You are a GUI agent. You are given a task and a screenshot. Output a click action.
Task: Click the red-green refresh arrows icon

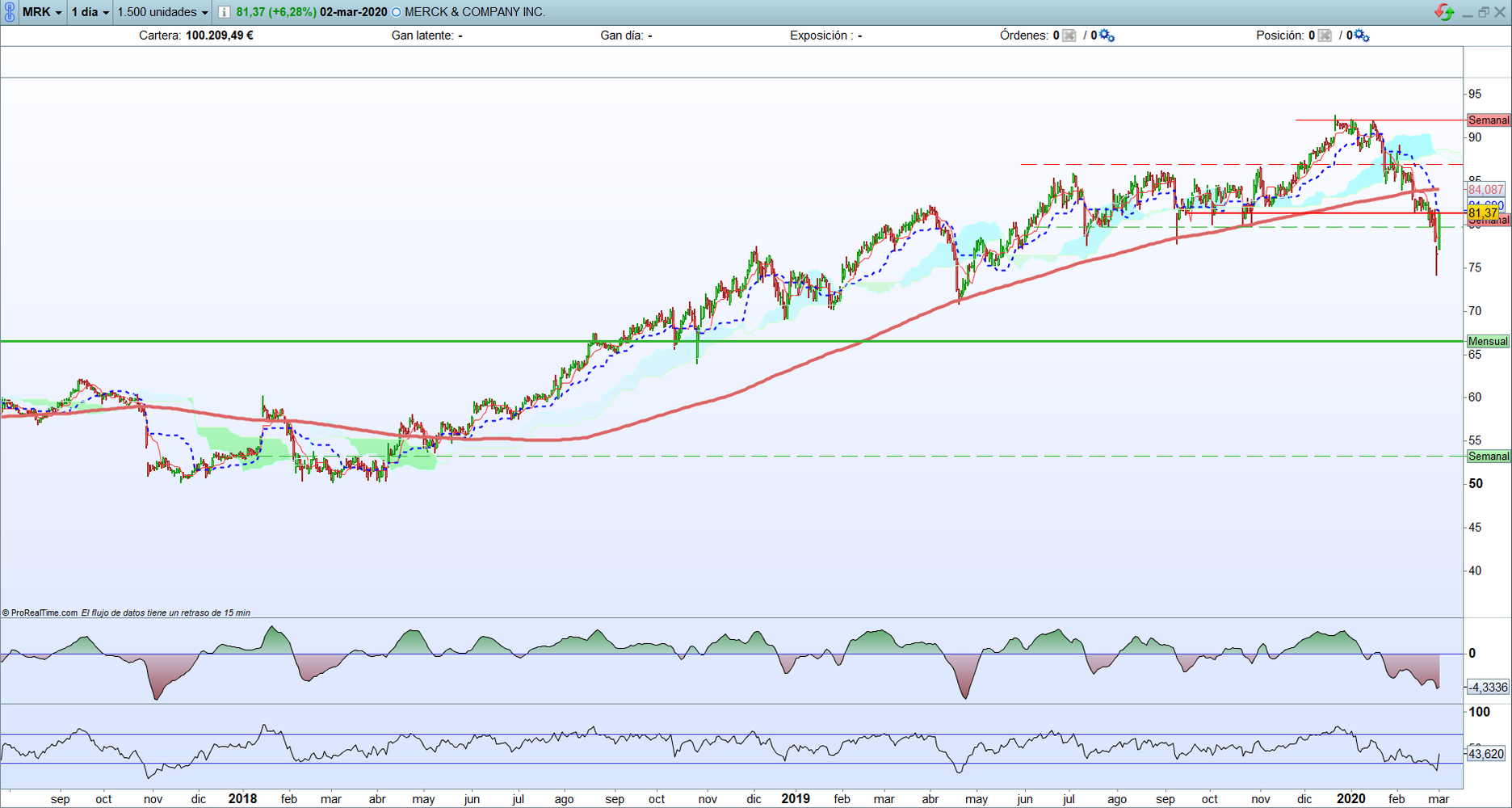[1444, 12]
